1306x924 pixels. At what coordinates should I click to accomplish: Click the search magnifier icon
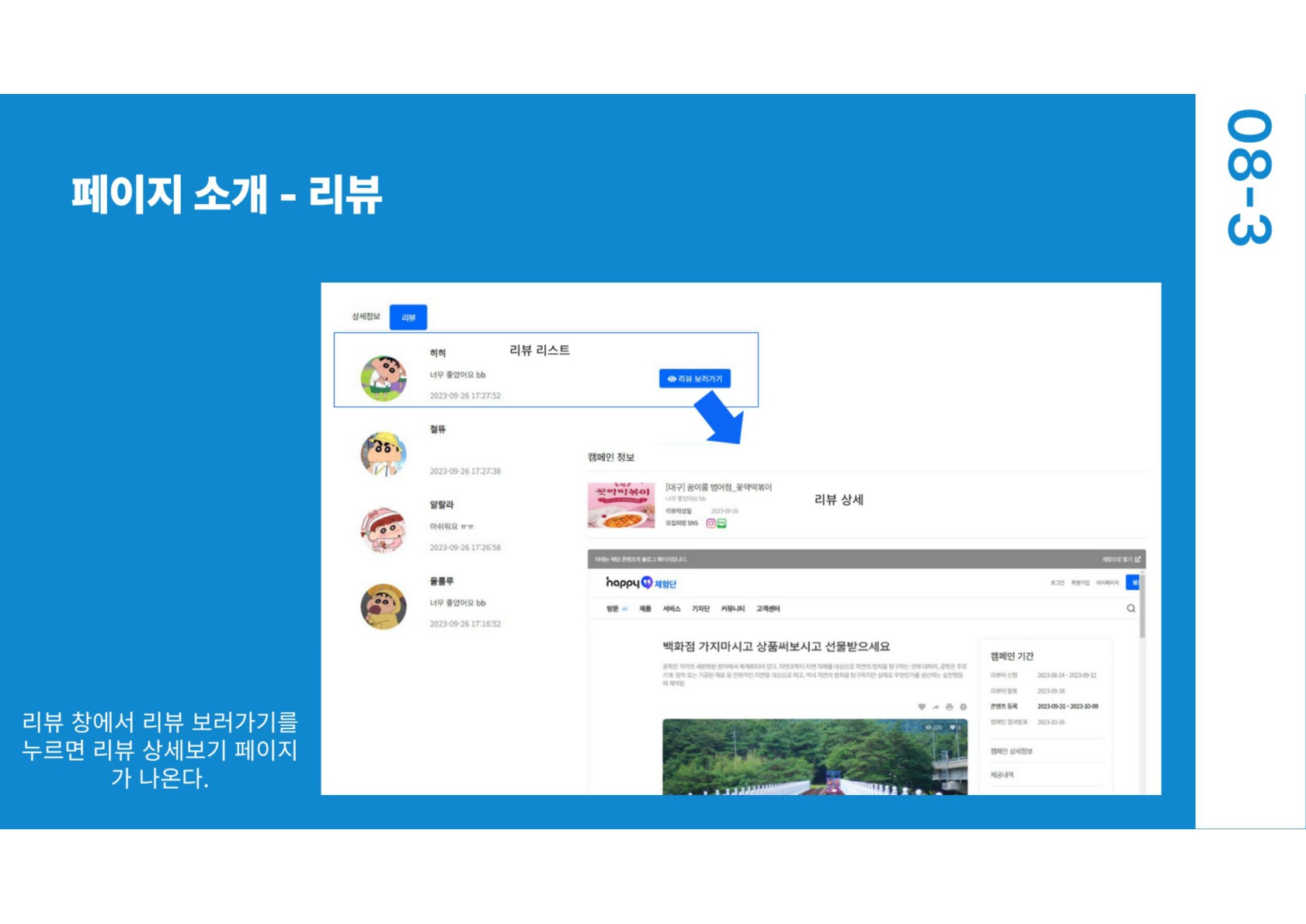click(1131, 609)
